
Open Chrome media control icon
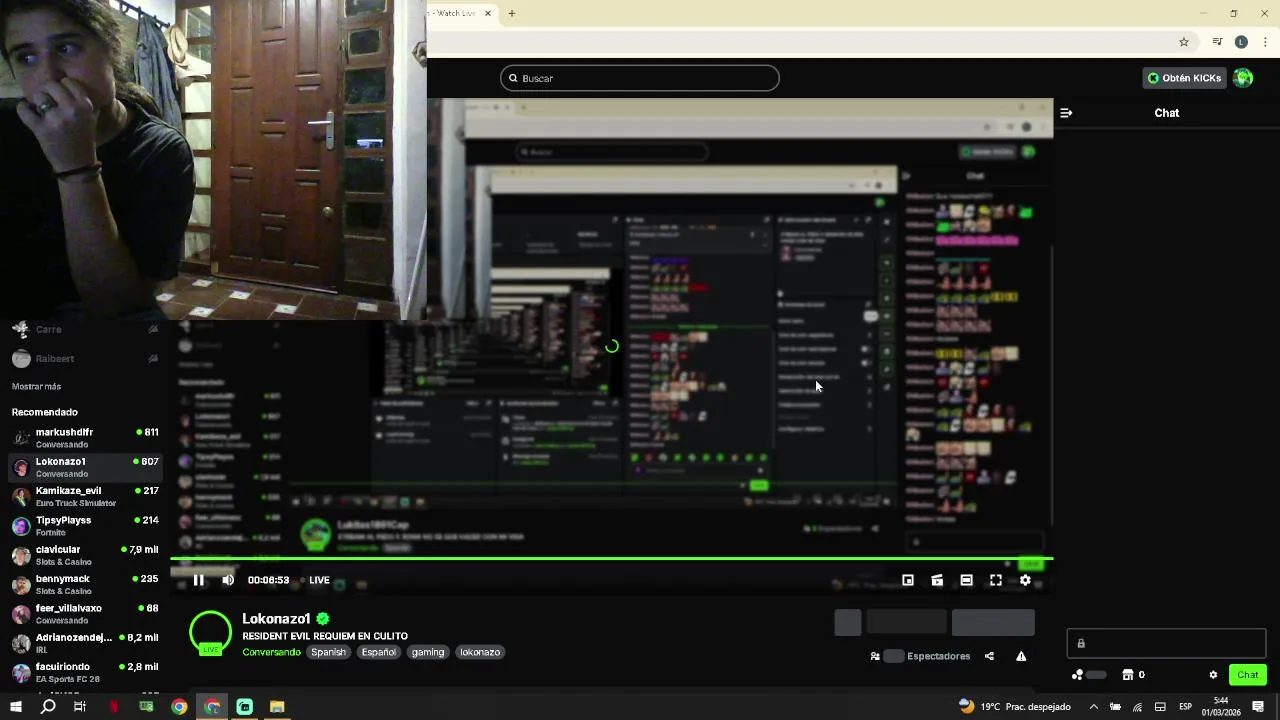coord(1217,42)
